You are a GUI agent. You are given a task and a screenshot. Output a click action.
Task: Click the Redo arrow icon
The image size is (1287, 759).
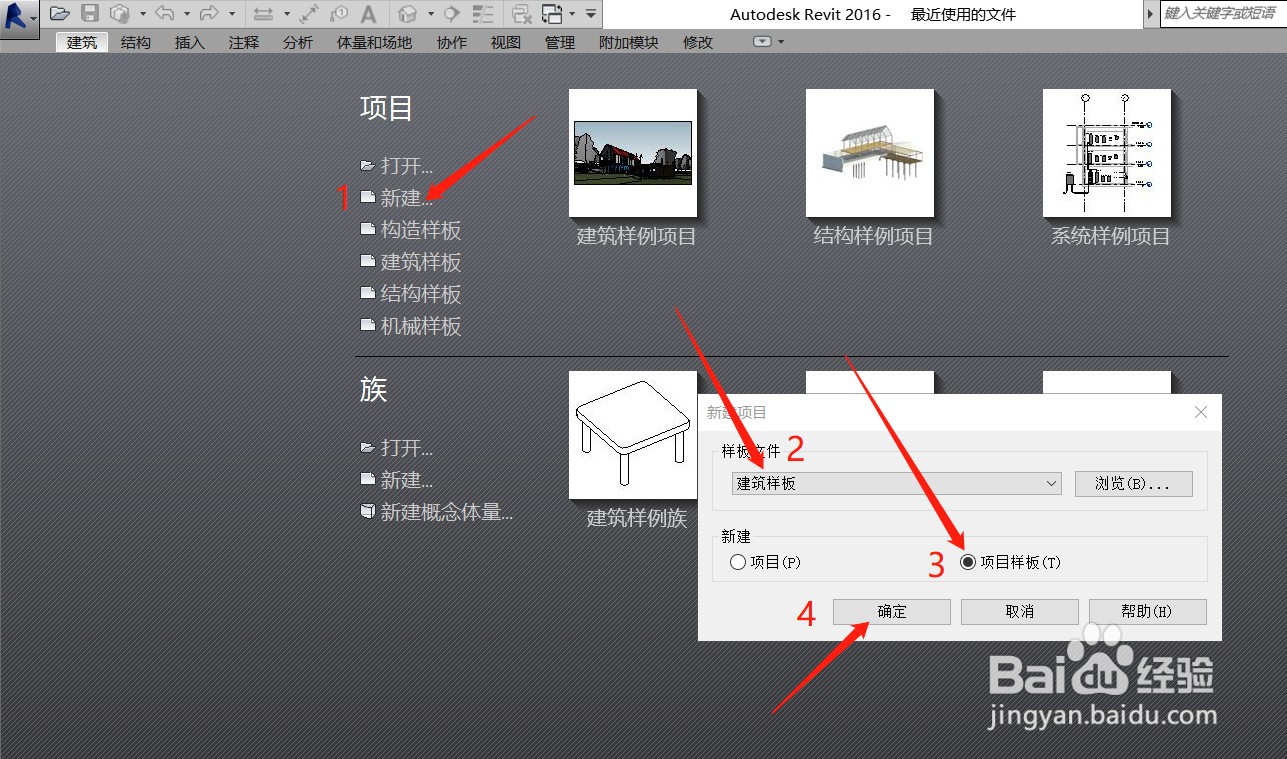click(x=209, y=13)
